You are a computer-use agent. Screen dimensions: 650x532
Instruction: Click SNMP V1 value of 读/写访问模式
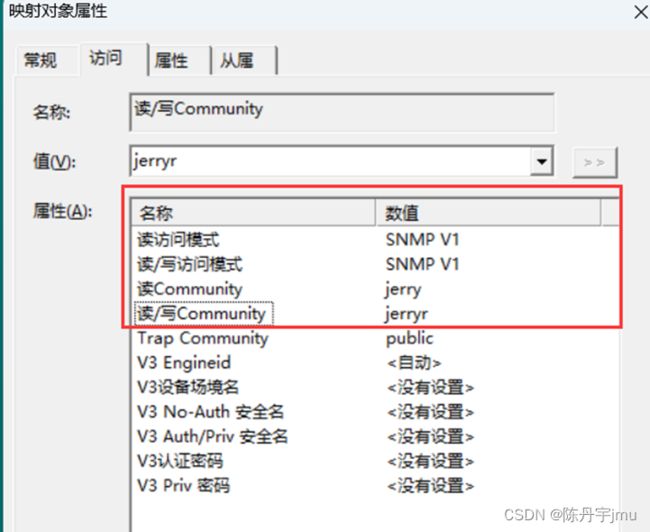tap(422, 264)
